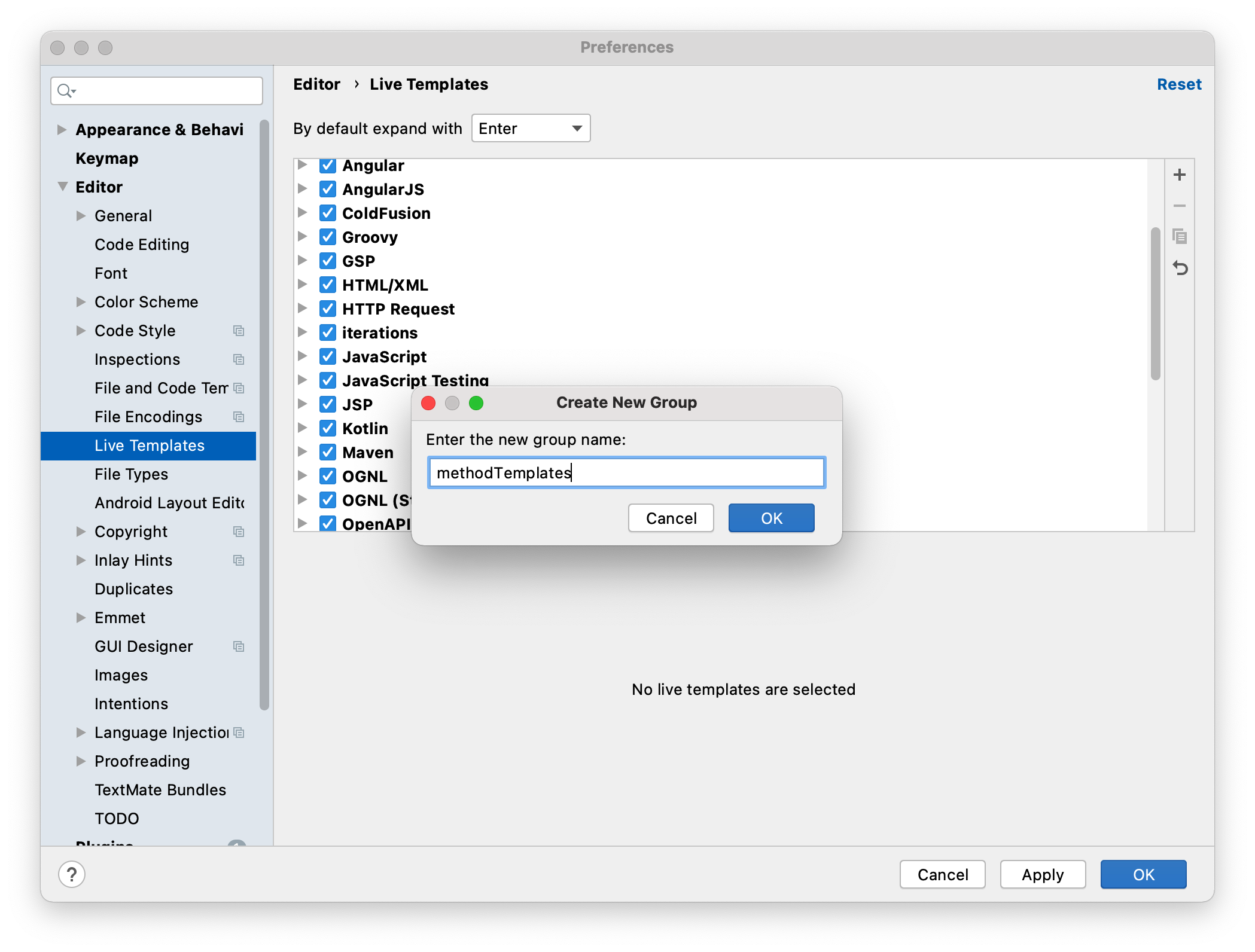
Task: Toggle the AngularJS templates checkbox
Action: click(327, 189)
